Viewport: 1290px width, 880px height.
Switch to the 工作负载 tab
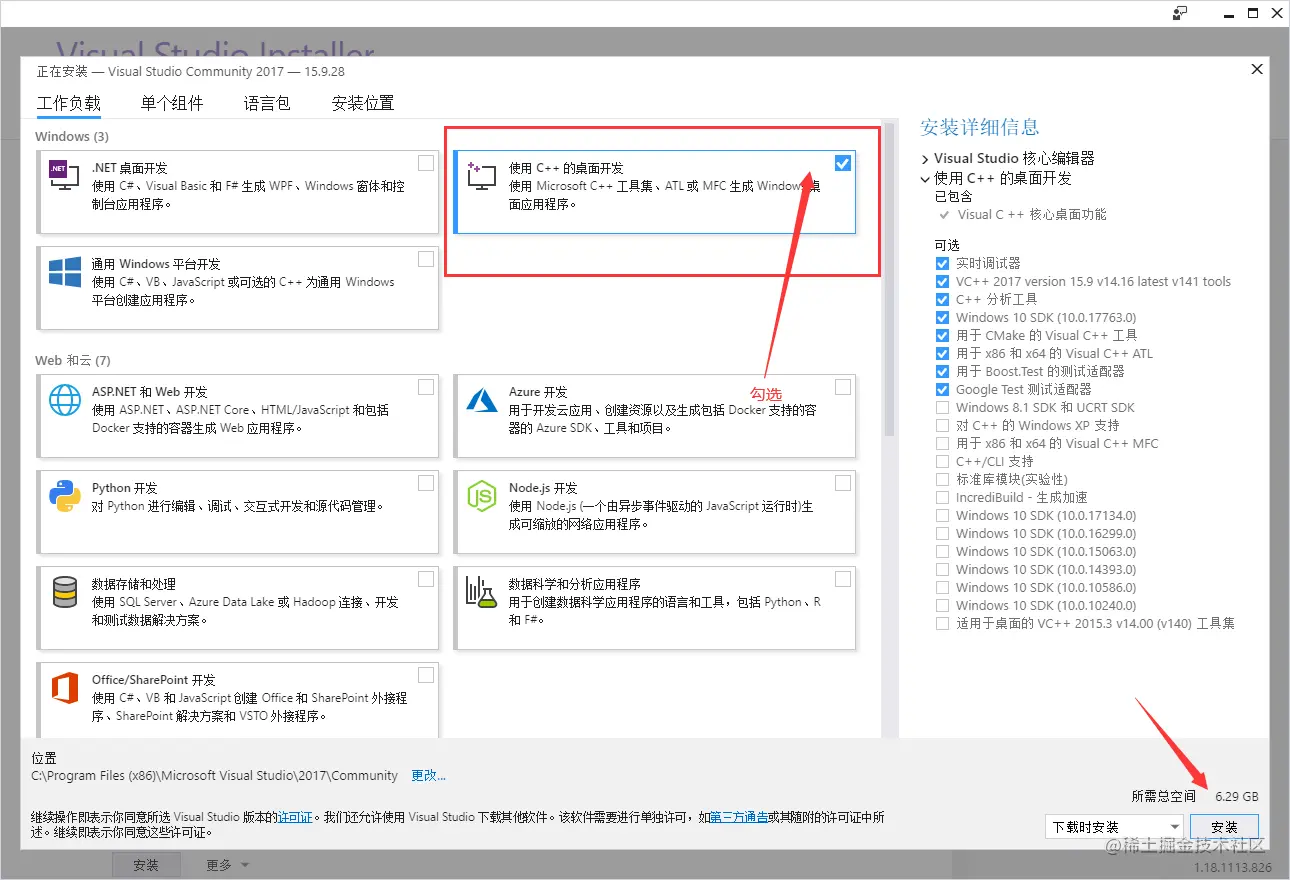click(69, 103)
